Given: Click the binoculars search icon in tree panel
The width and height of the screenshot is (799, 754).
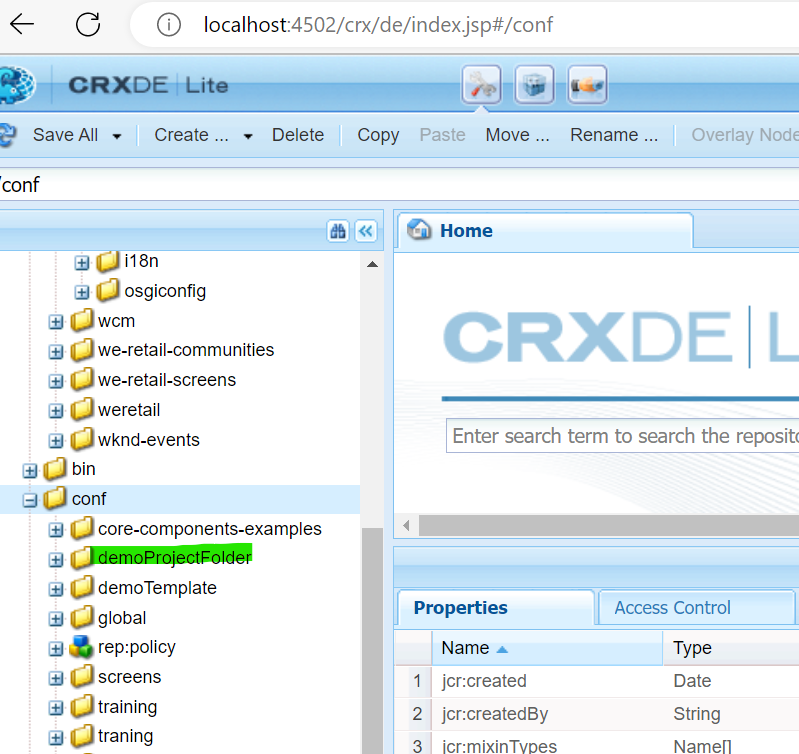Looking at the screenshot, I should 338,231.
